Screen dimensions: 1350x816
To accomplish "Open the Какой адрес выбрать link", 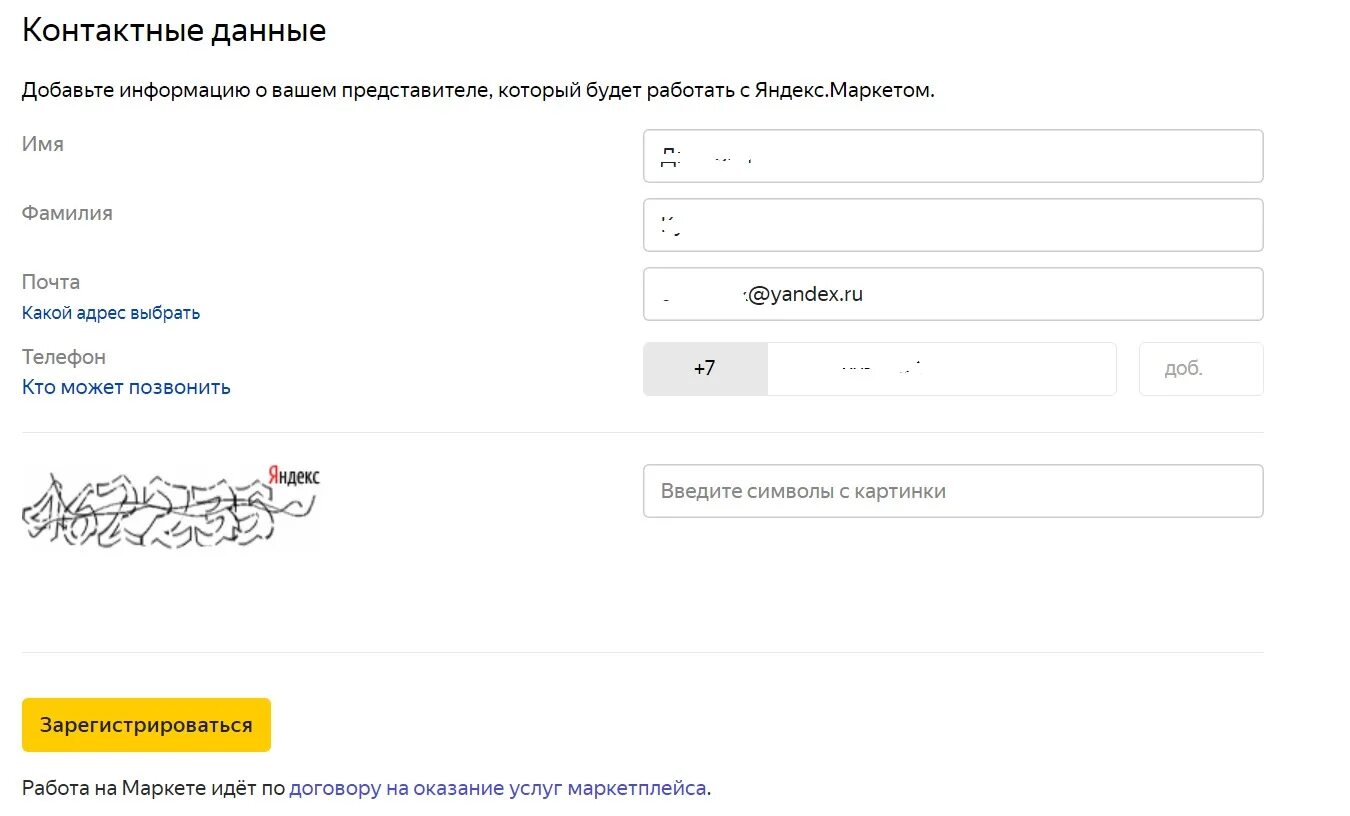I will pos(111,313).
